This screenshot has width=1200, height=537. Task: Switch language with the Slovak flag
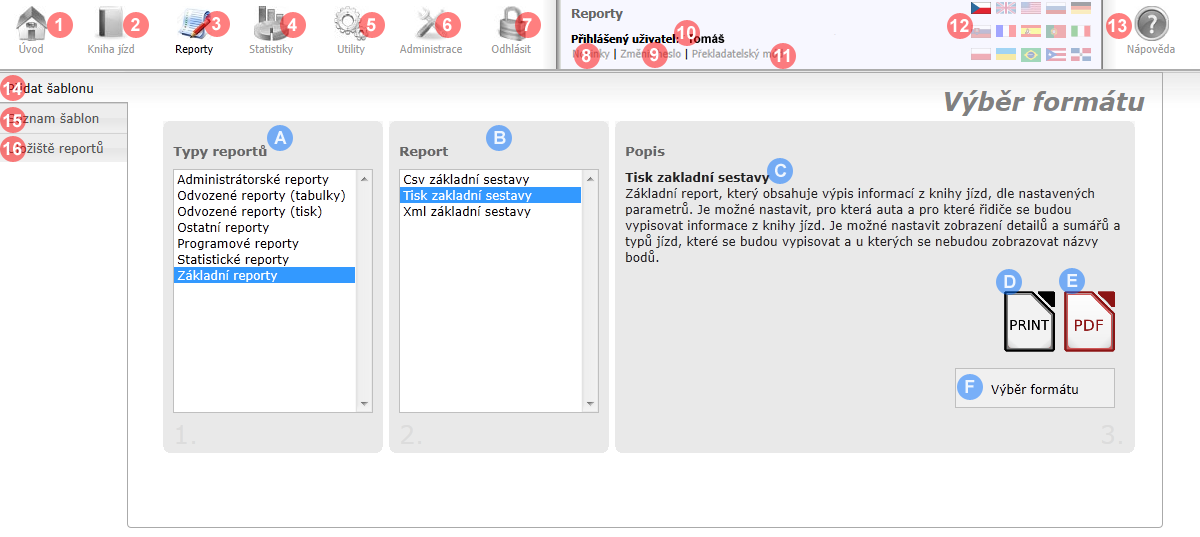pos(981,31)
